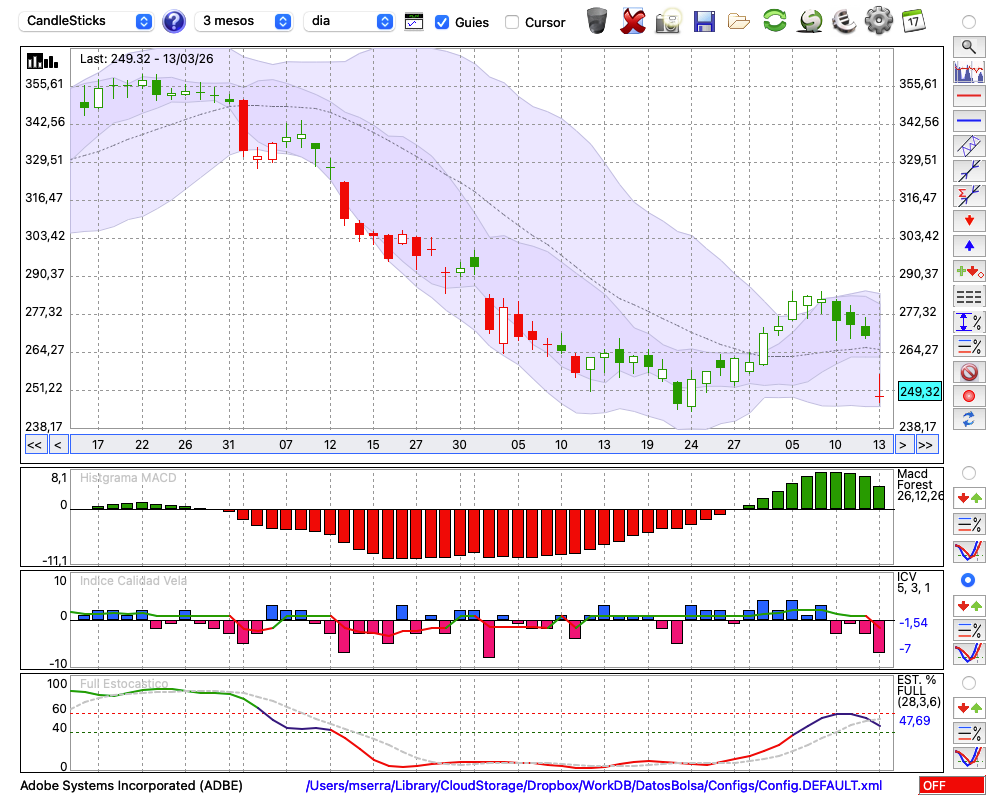
Task: Select the magnifying glass zoom tool
Action: coord(969,47)
